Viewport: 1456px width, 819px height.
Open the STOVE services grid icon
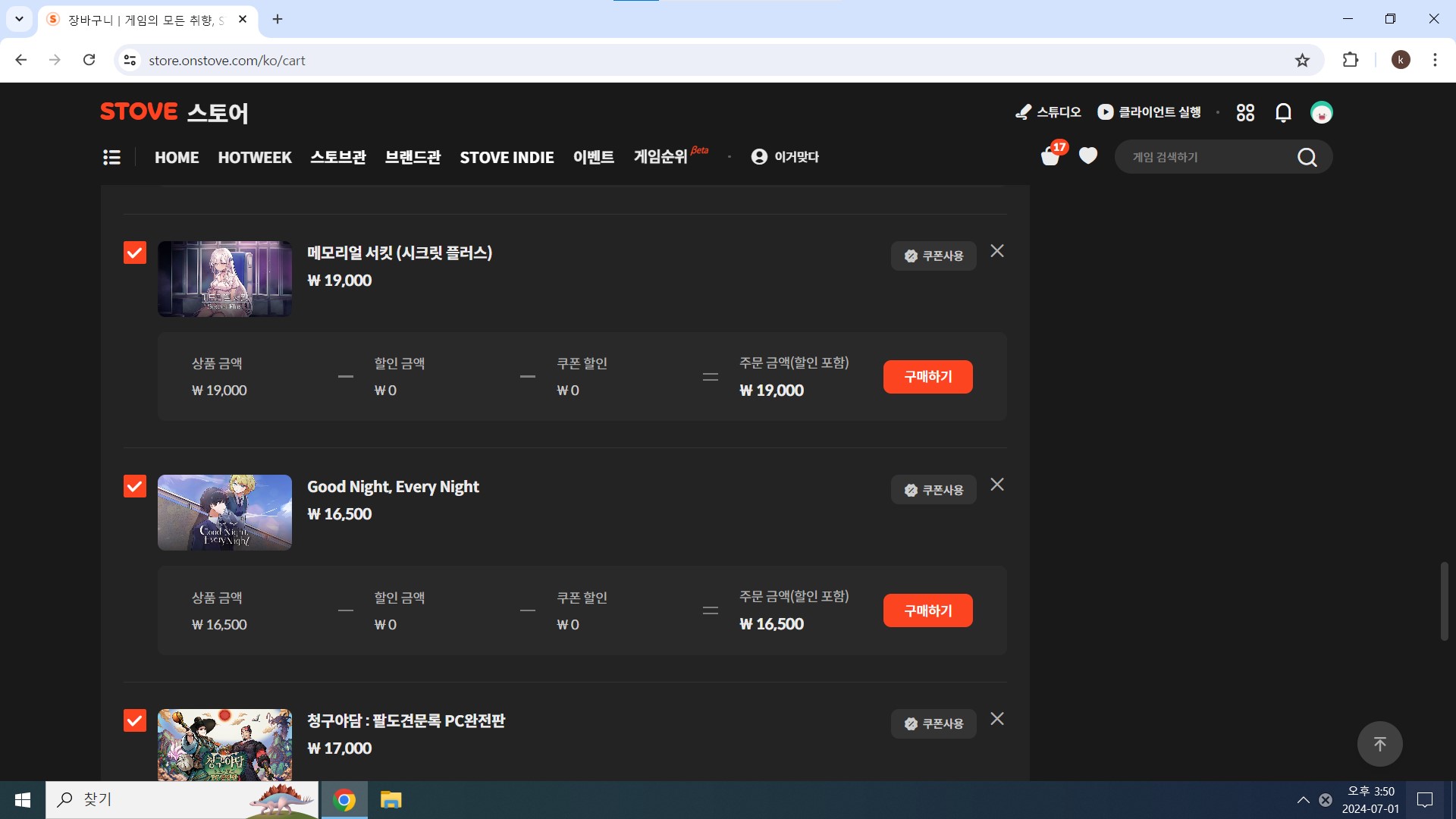(1245, 112)
